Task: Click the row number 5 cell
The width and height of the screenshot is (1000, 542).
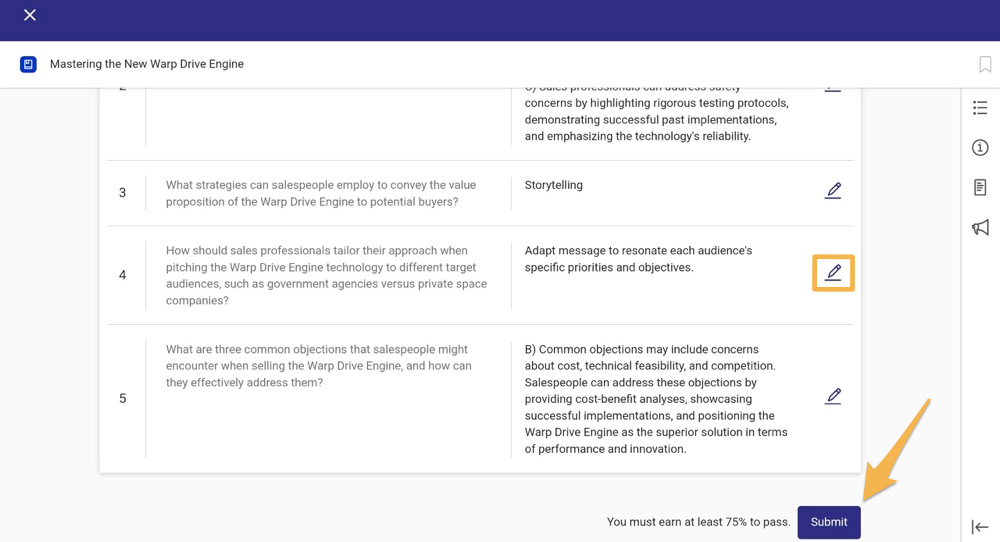Action: pos(122,399)
